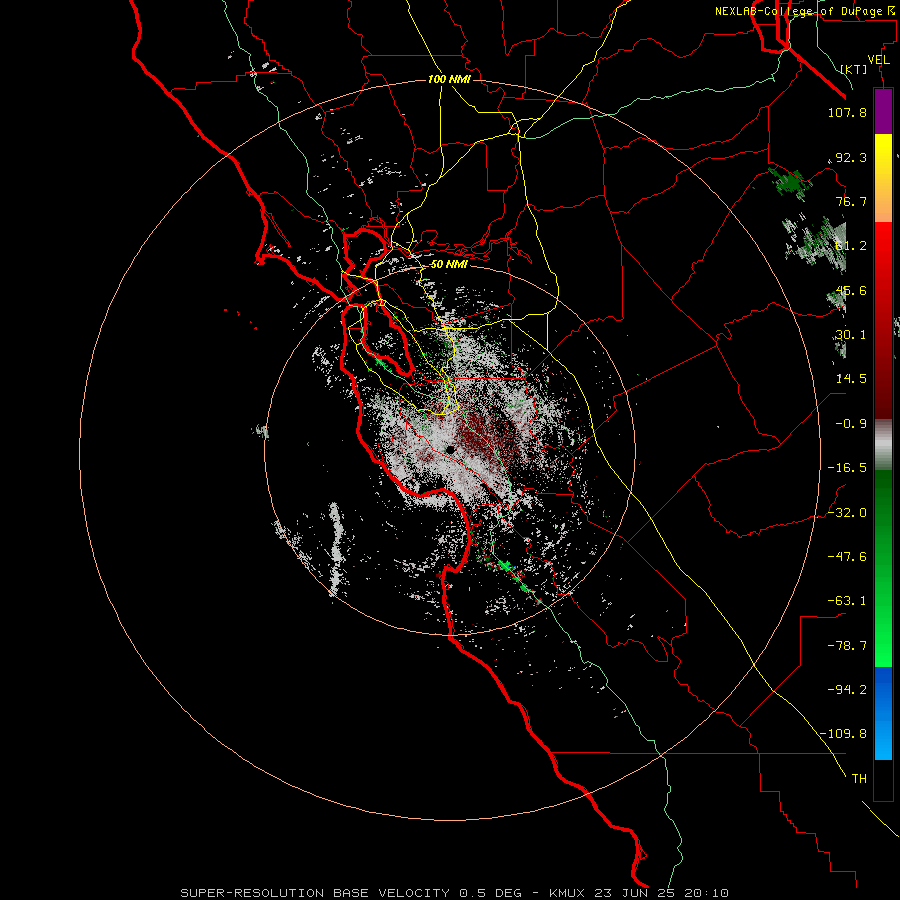The height and width of the screenshot is (900, 900).
Task: Click the -32.0 legend value
Action: coord(847,513)
